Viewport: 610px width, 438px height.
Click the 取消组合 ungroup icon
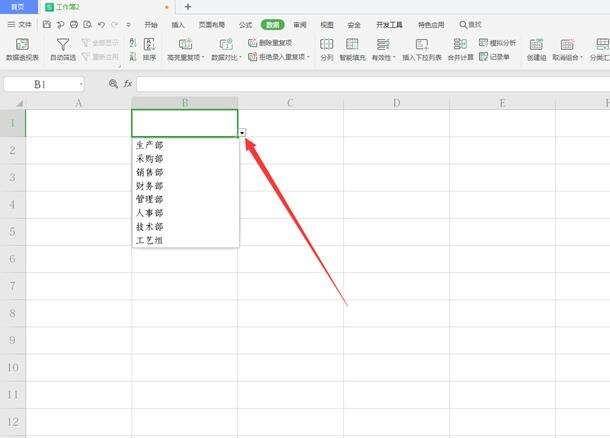click(567, 44)
